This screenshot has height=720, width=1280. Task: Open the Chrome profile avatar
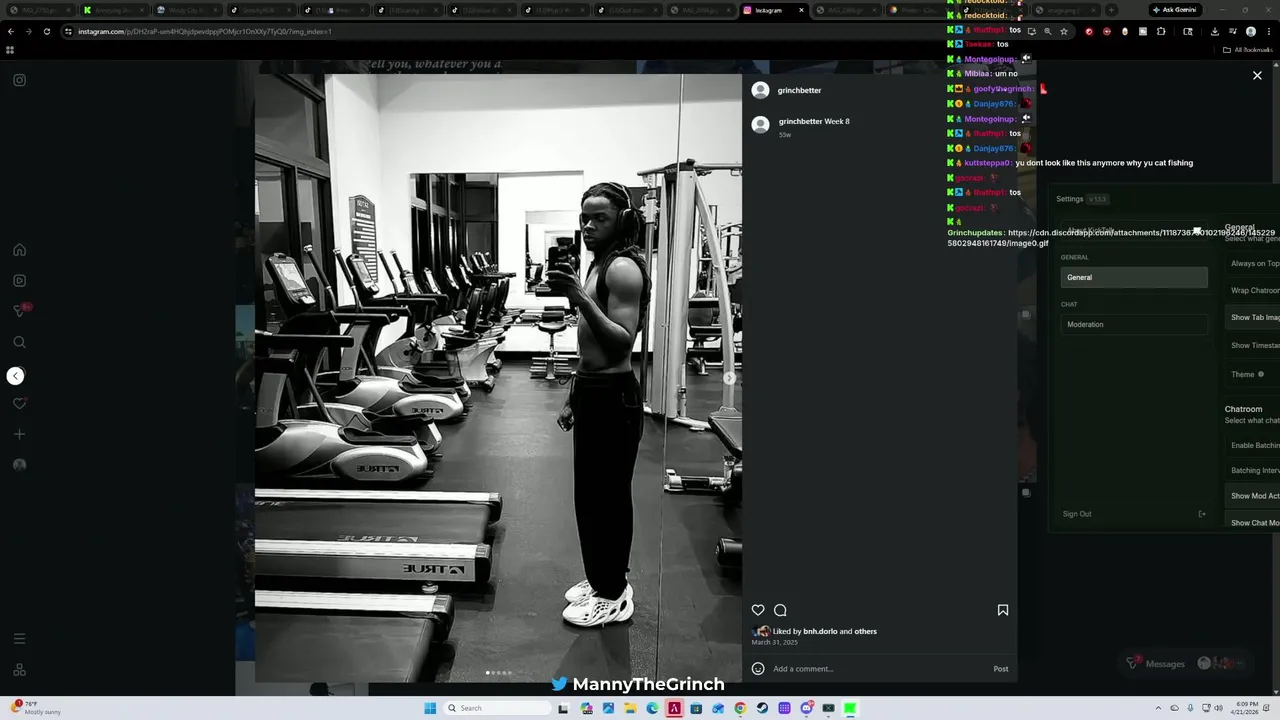(x=1250, y=31)
